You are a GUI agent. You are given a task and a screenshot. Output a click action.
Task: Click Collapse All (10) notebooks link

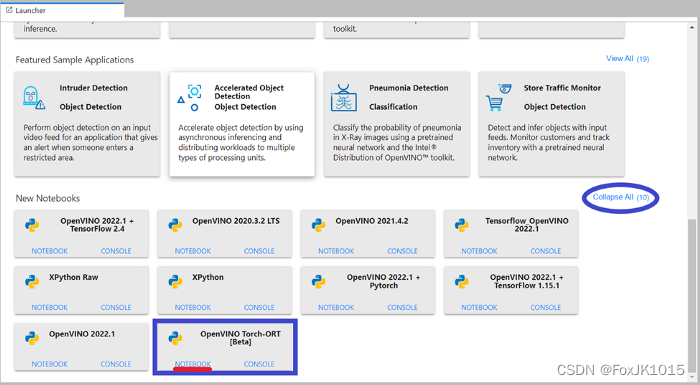(621, 197)
